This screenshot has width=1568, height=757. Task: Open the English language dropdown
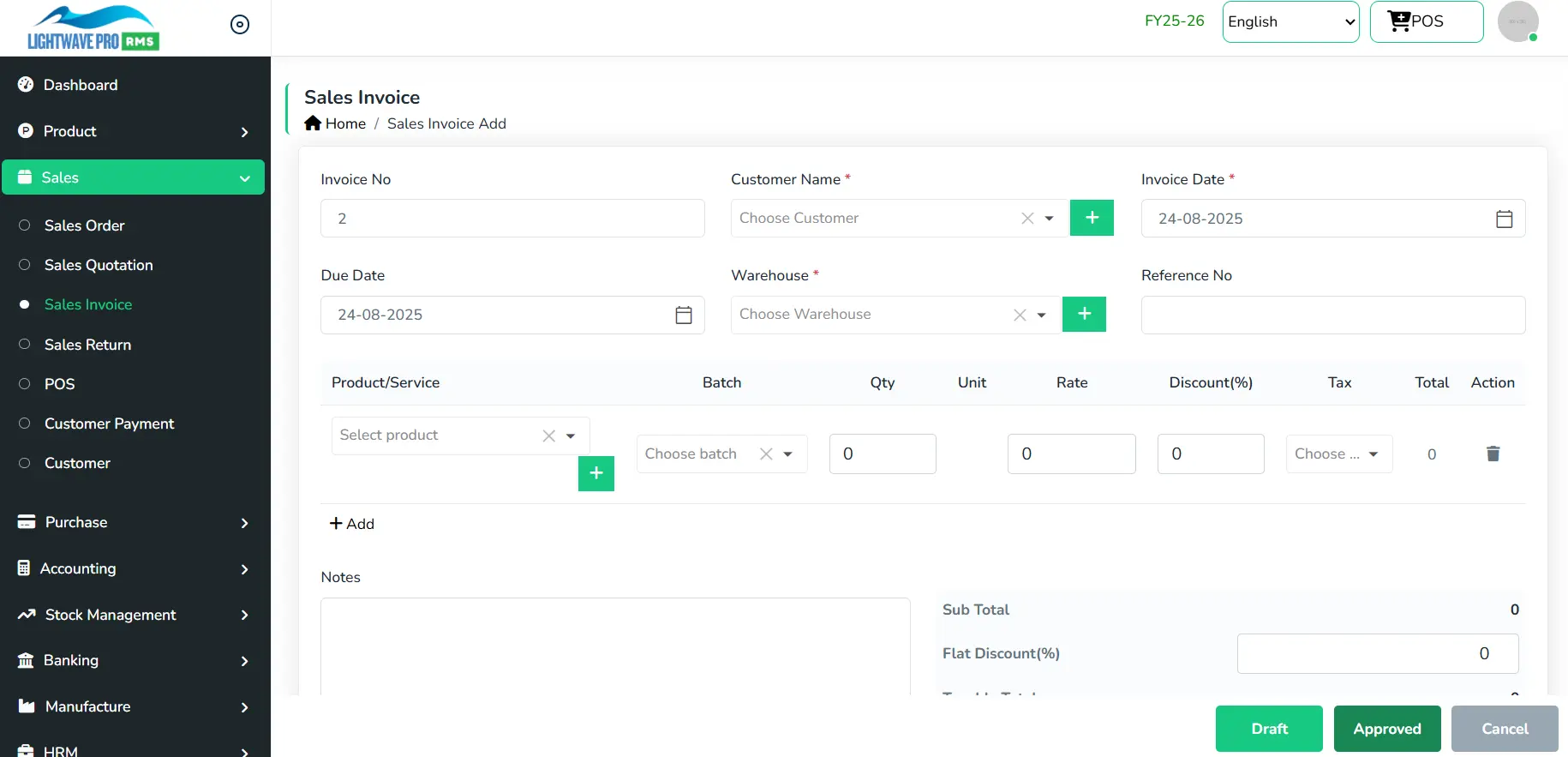pyautogui.click(x=1290, y=21)
